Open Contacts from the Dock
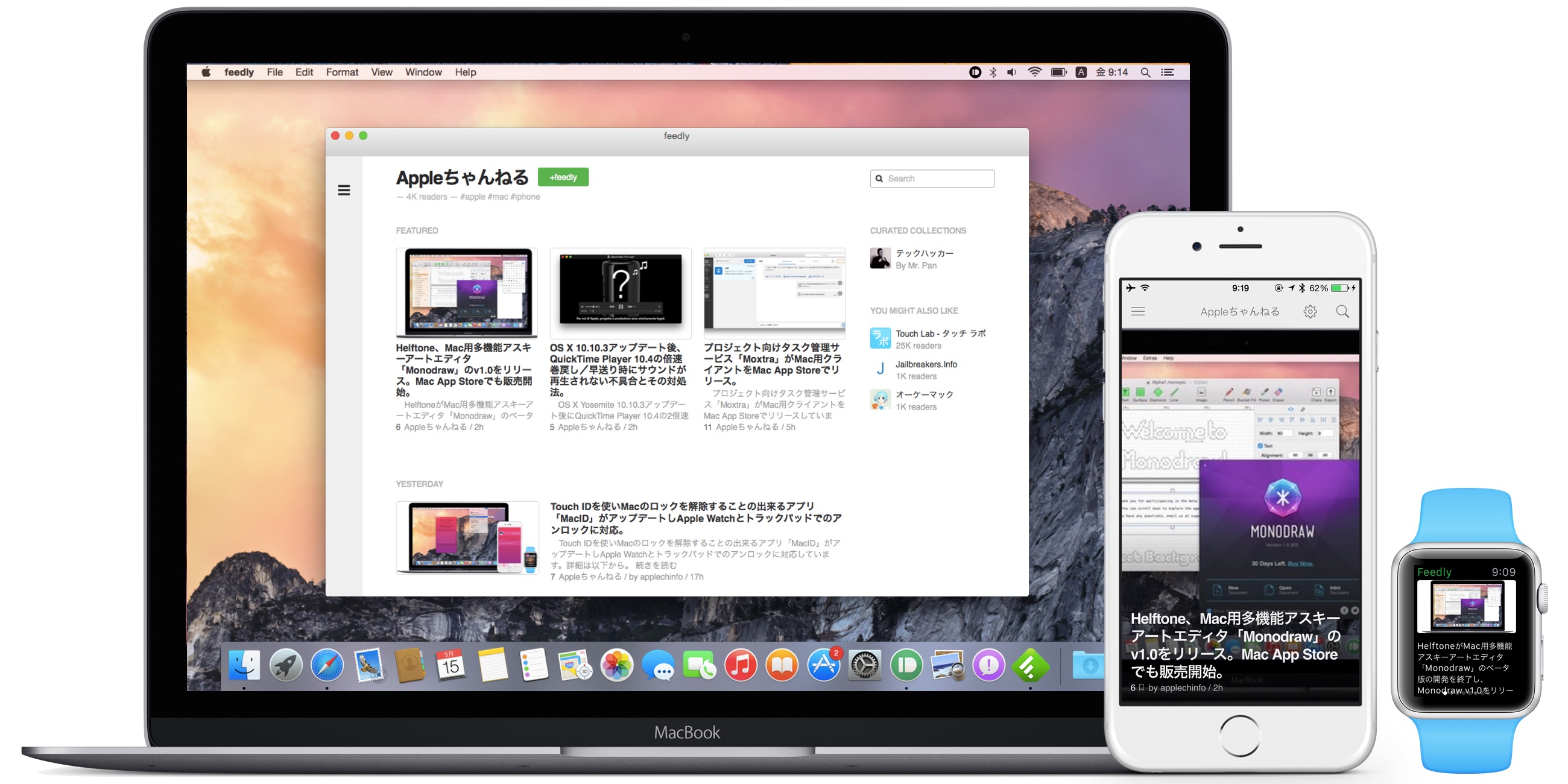Screen dimensions: 1568x784 (x=409, y=665)
